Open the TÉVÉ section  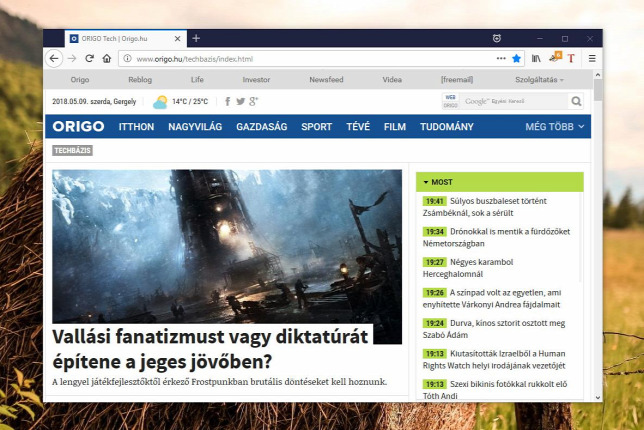tap(358, 126)
